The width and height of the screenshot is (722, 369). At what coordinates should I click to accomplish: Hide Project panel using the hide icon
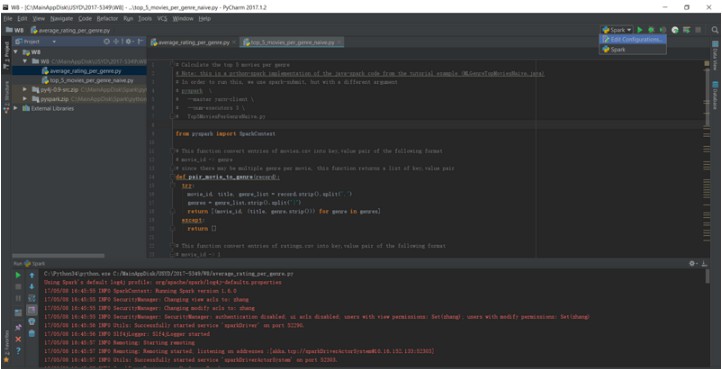click(x=140, y=41)
